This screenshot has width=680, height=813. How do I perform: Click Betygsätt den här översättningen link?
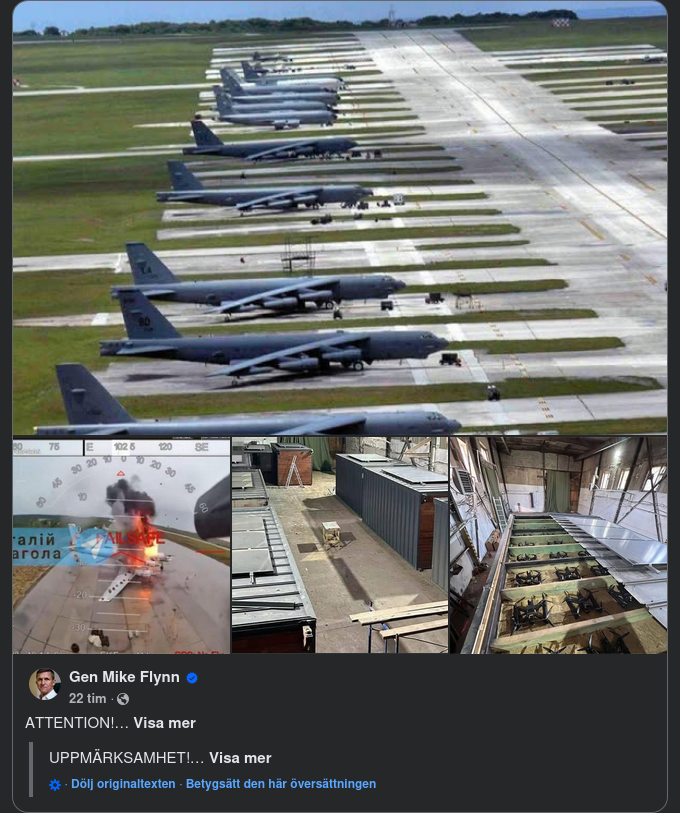coord(281,785)
